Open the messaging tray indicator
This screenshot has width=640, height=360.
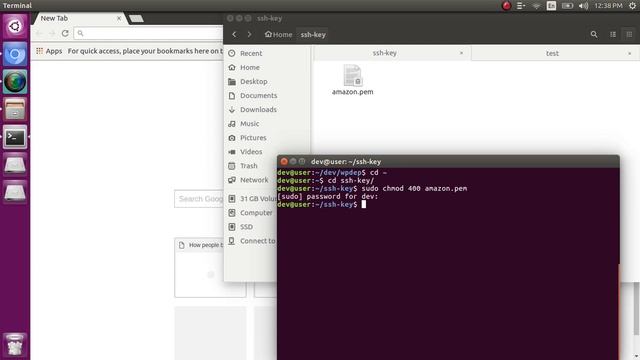(521, 6)
